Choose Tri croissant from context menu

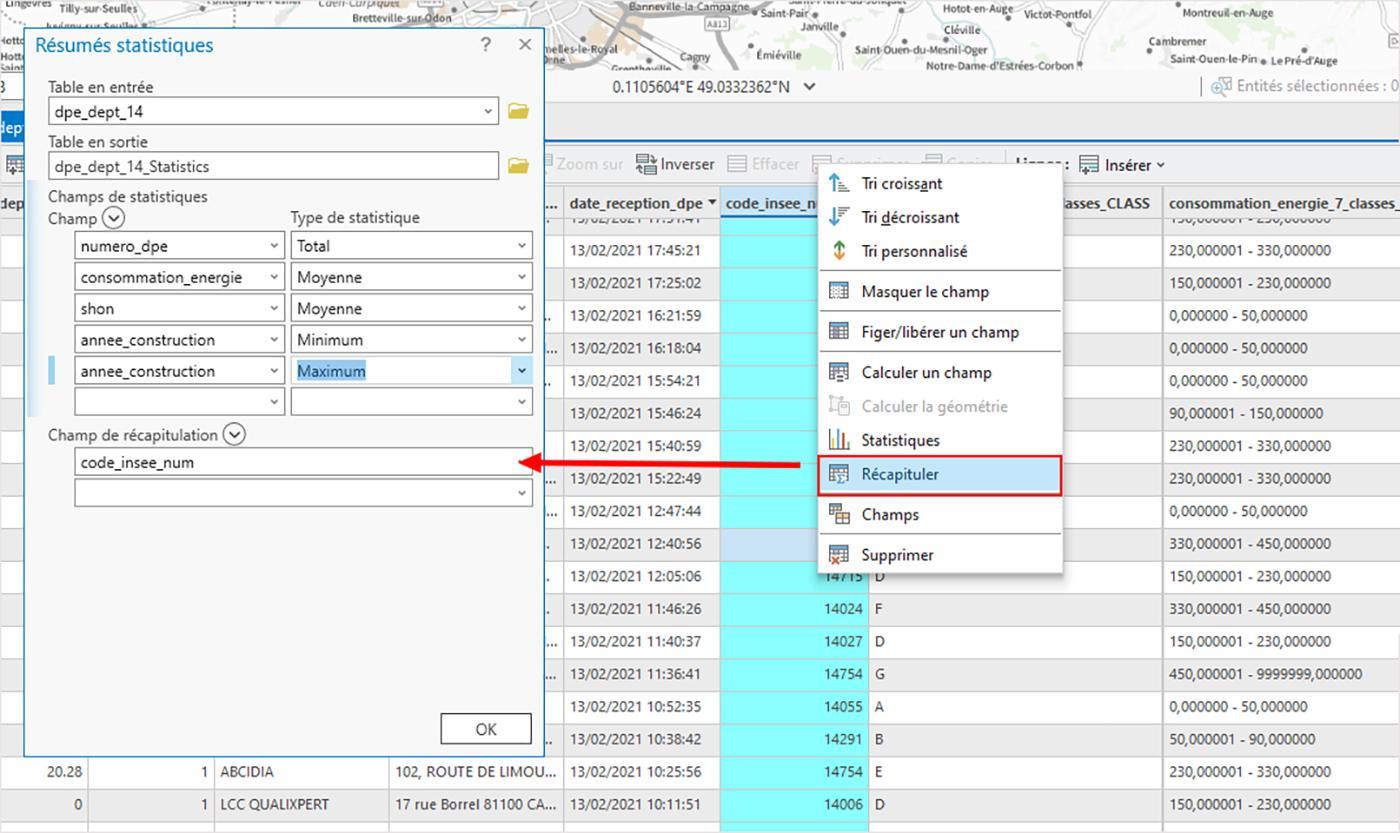(940, 184)
